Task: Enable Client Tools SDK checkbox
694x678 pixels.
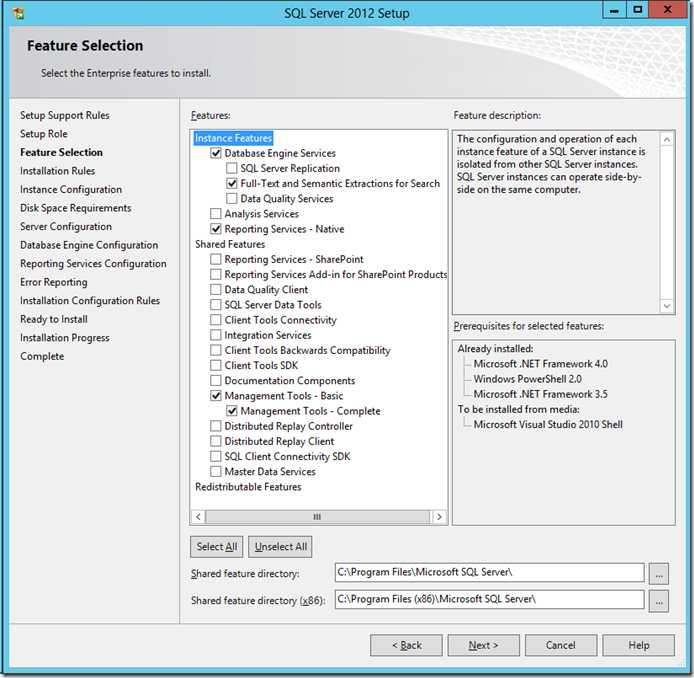Action: tap(216, 365)
